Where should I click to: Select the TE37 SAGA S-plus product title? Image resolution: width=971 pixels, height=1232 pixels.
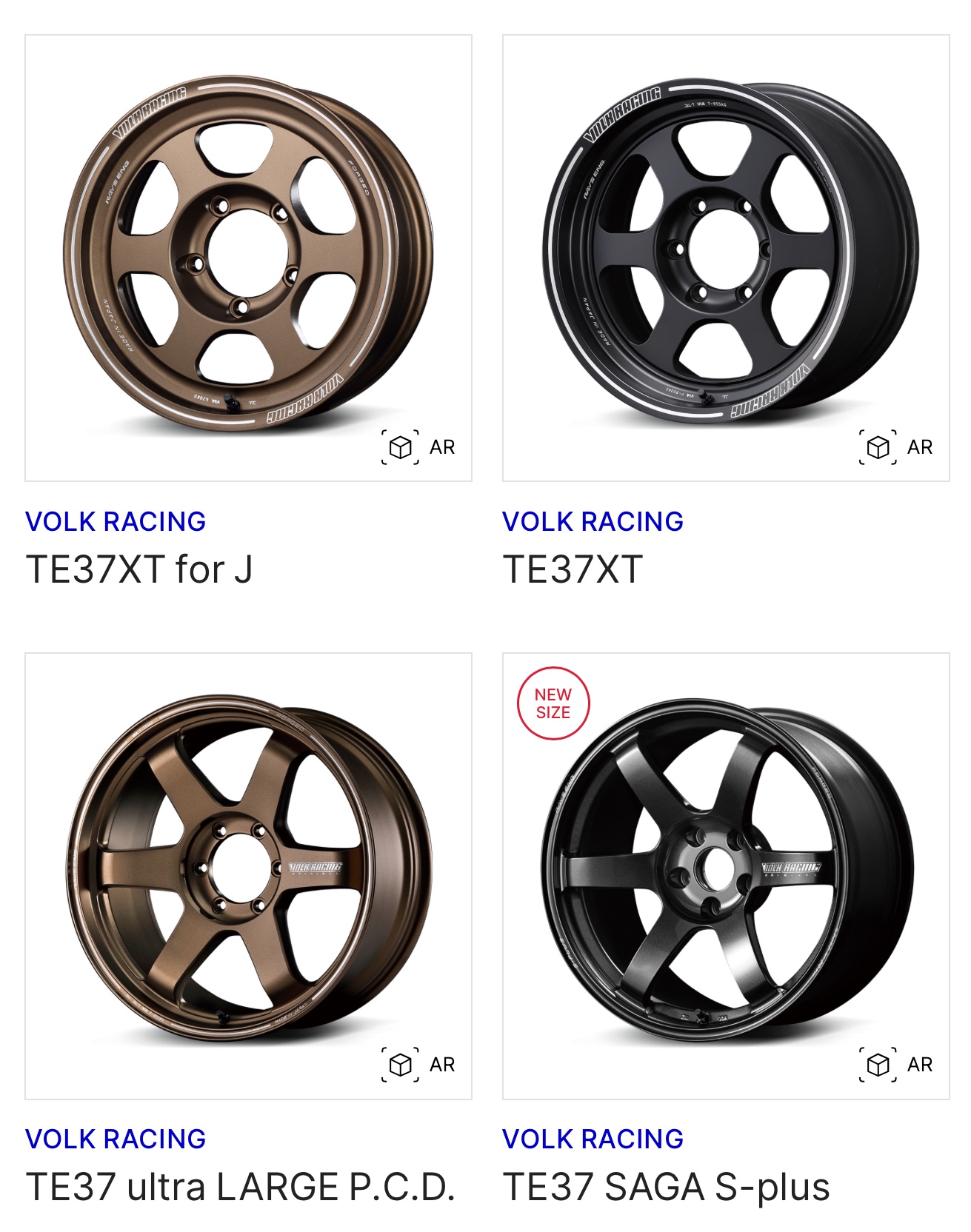coord(667,1187)
